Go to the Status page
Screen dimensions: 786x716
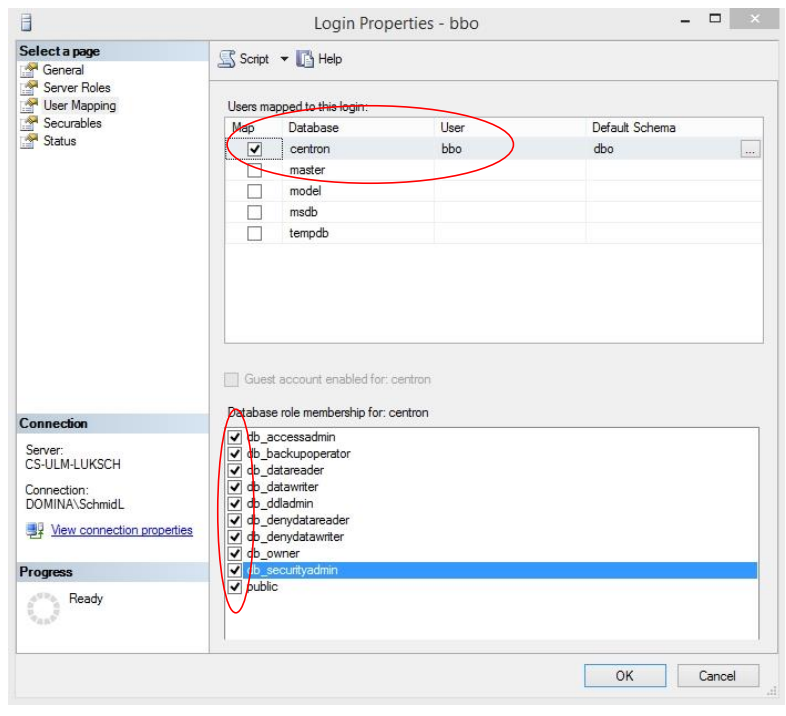[59, 141]
